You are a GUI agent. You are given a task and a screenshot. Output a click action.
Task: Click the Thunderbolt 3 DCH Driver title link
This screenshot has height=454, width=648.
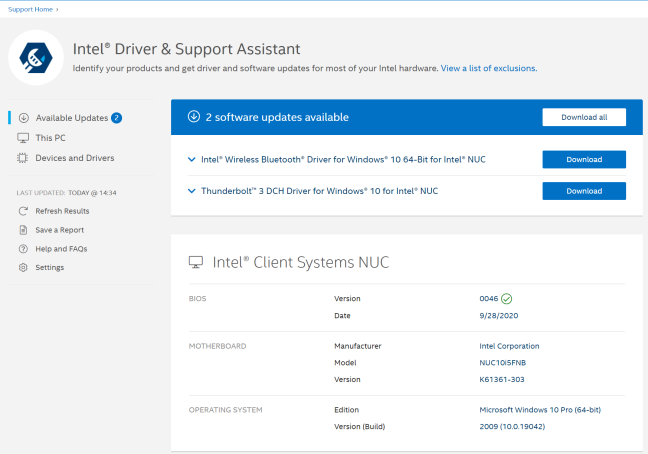point(319,191)
